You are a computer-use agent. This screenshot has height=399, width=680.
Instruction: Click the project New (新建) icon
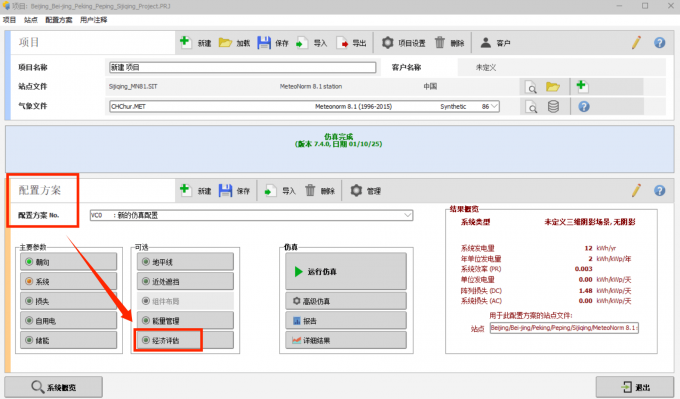pos(186,43)
